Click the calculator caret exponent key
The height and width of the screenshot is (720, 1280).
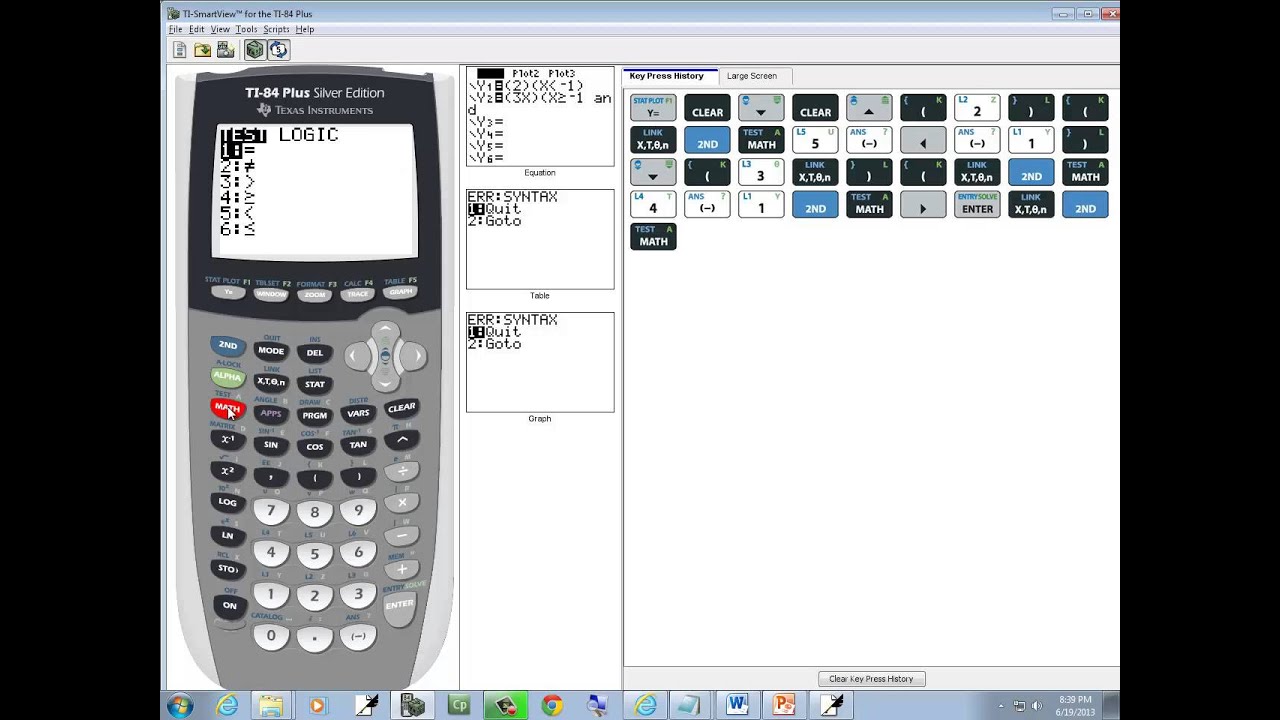tap(402, 440)
